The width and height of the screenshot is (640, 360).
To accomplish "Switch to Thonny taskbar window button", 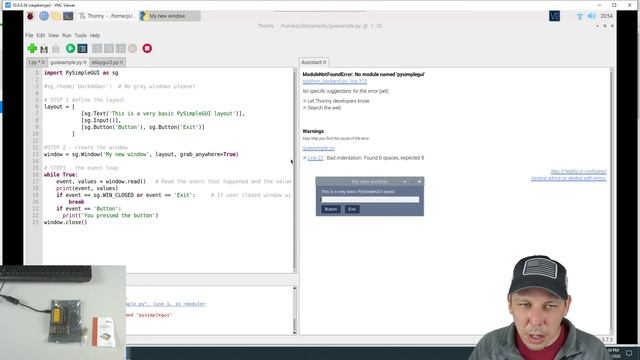I will [x=107, y=16].
